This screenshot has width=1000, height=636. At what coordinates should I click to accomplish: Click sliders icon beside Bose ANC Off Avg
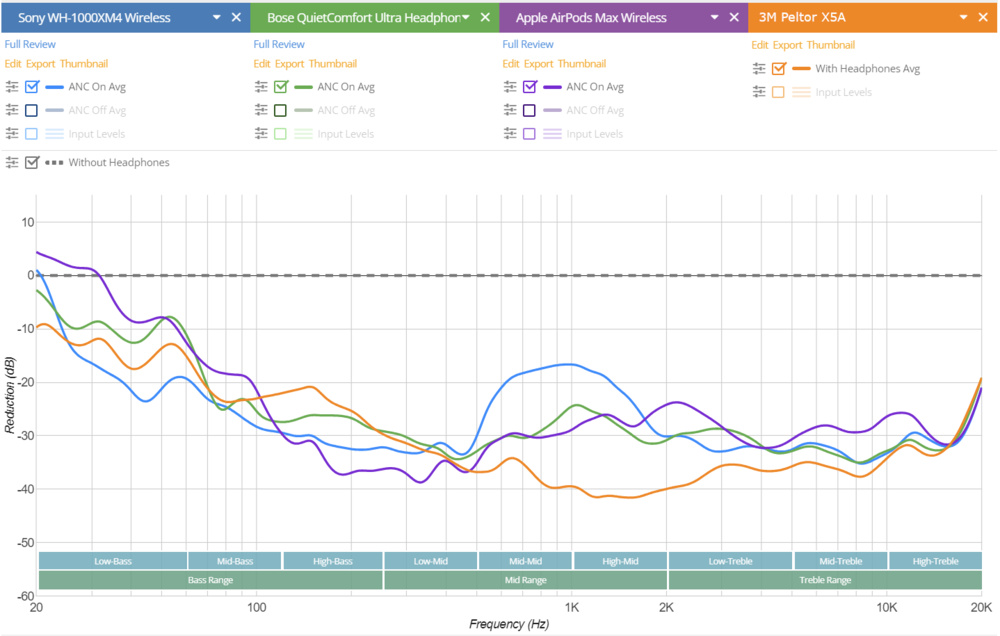(x=260, y=110)
